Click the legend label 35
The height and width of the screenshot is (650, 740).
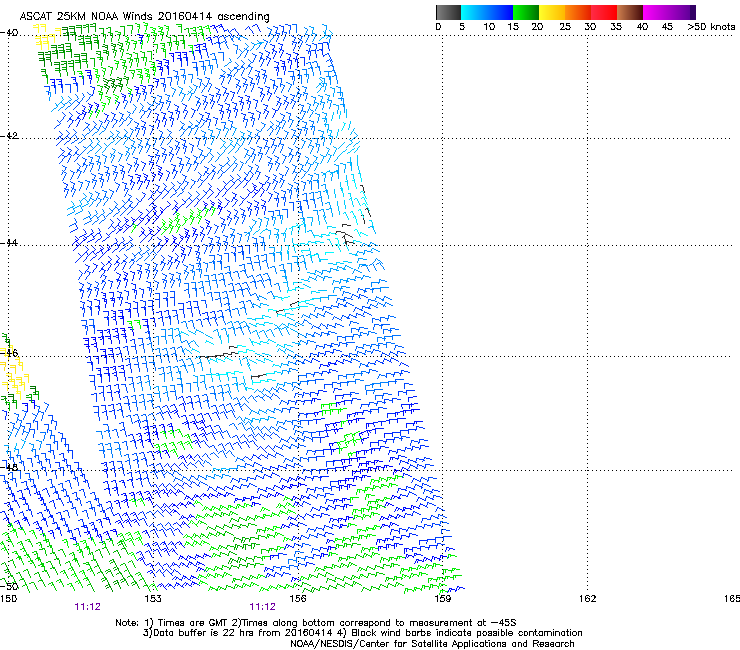coord(616,27)
